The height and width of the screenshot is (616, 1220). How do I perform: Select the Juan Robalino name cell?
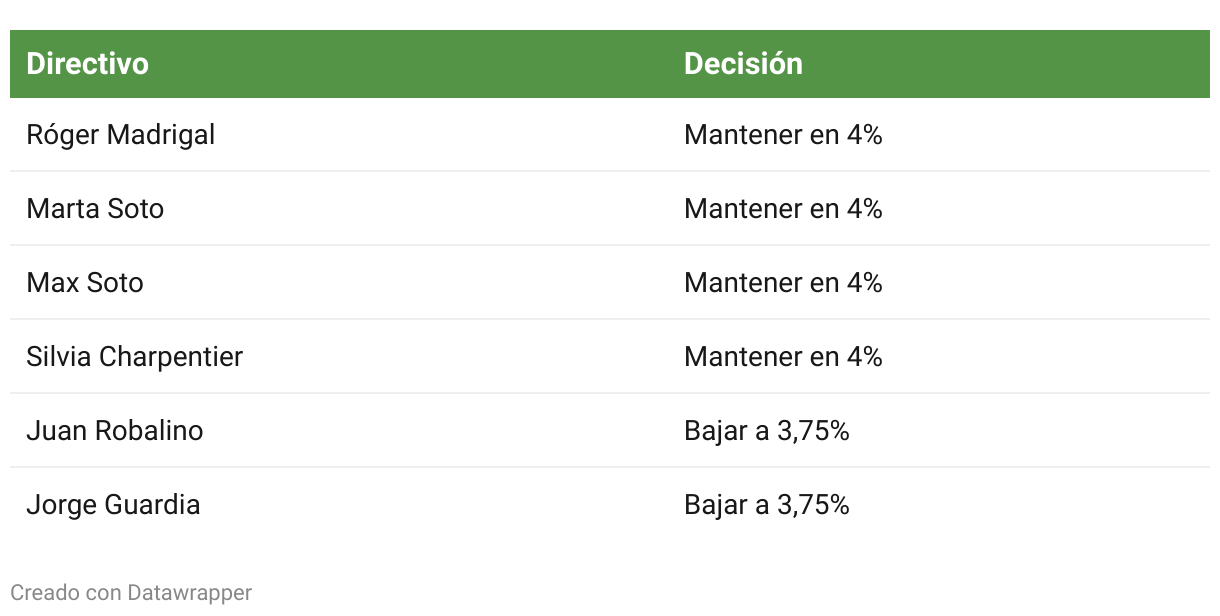click(x=115, y=431)
